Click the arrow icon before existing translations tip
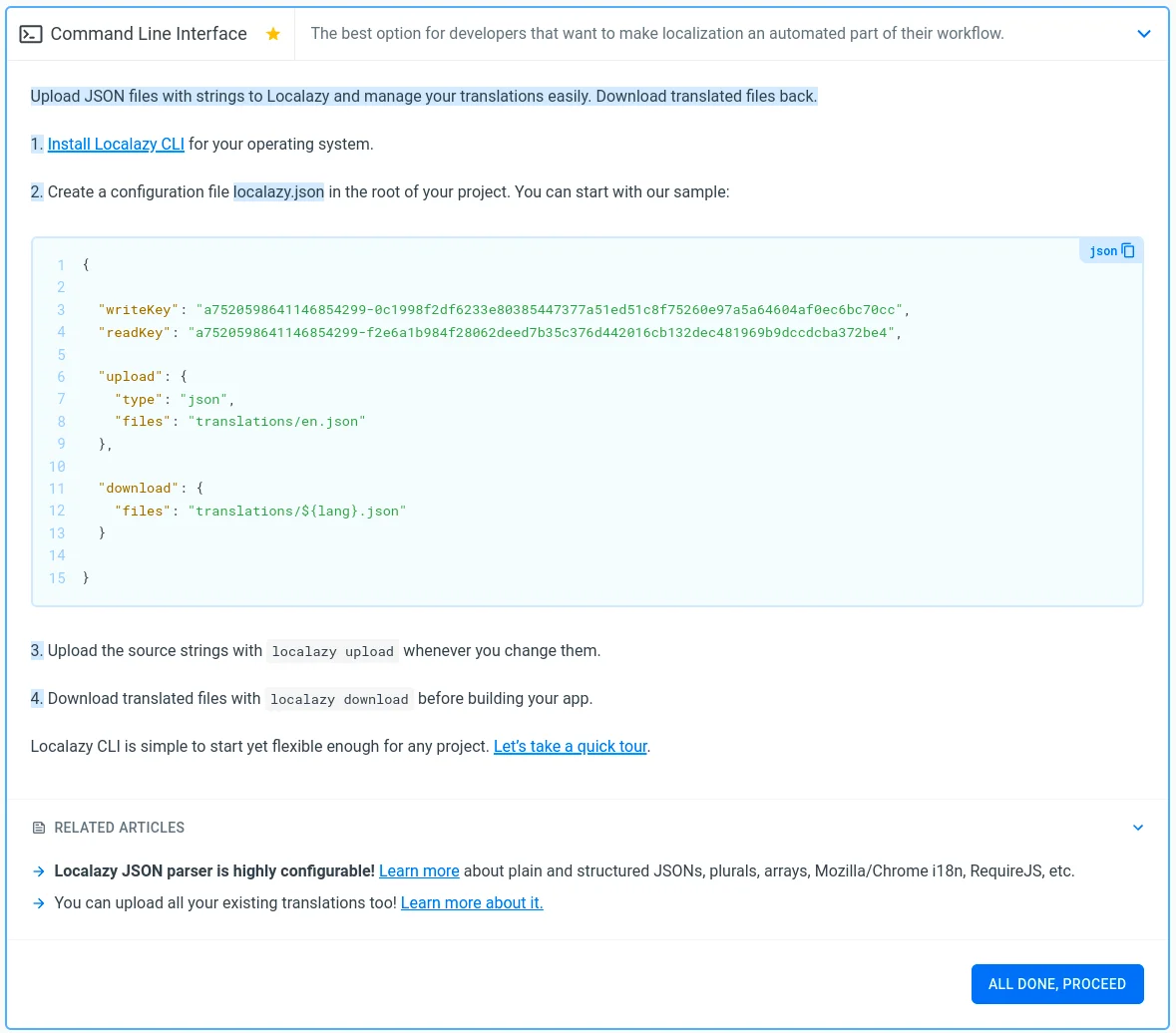Viewport: 1176px width, 1033px height. 39,903
